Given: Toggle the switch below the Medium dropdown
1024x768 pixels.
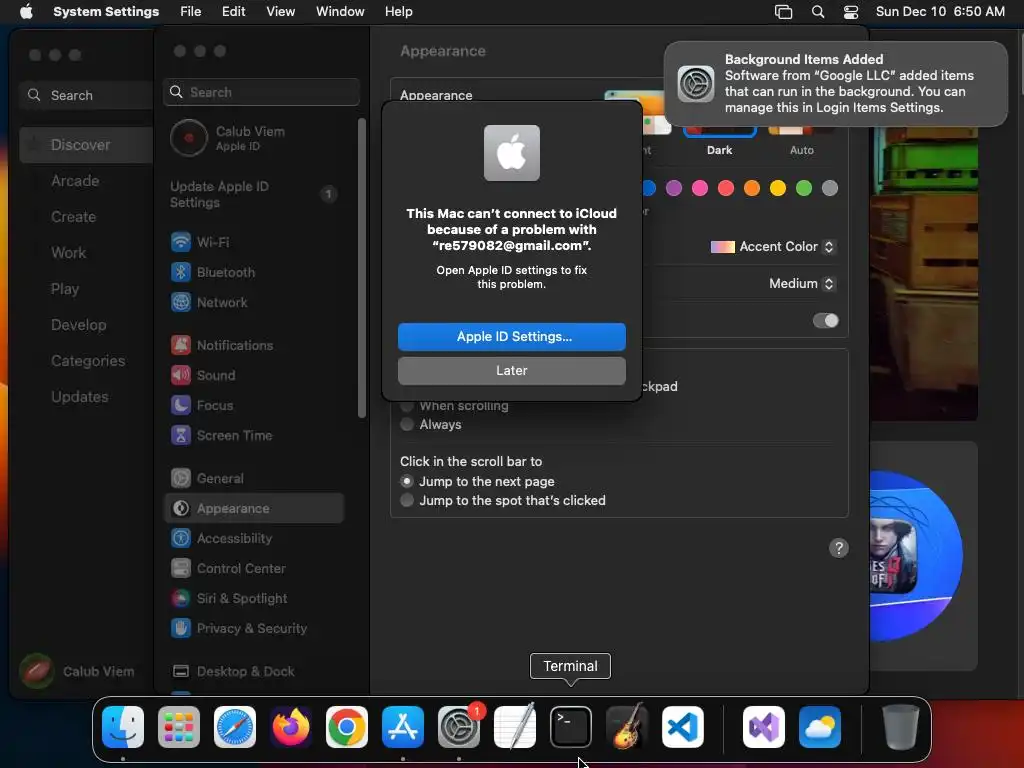Looking at the screenshot, I should tap(825, 321).
